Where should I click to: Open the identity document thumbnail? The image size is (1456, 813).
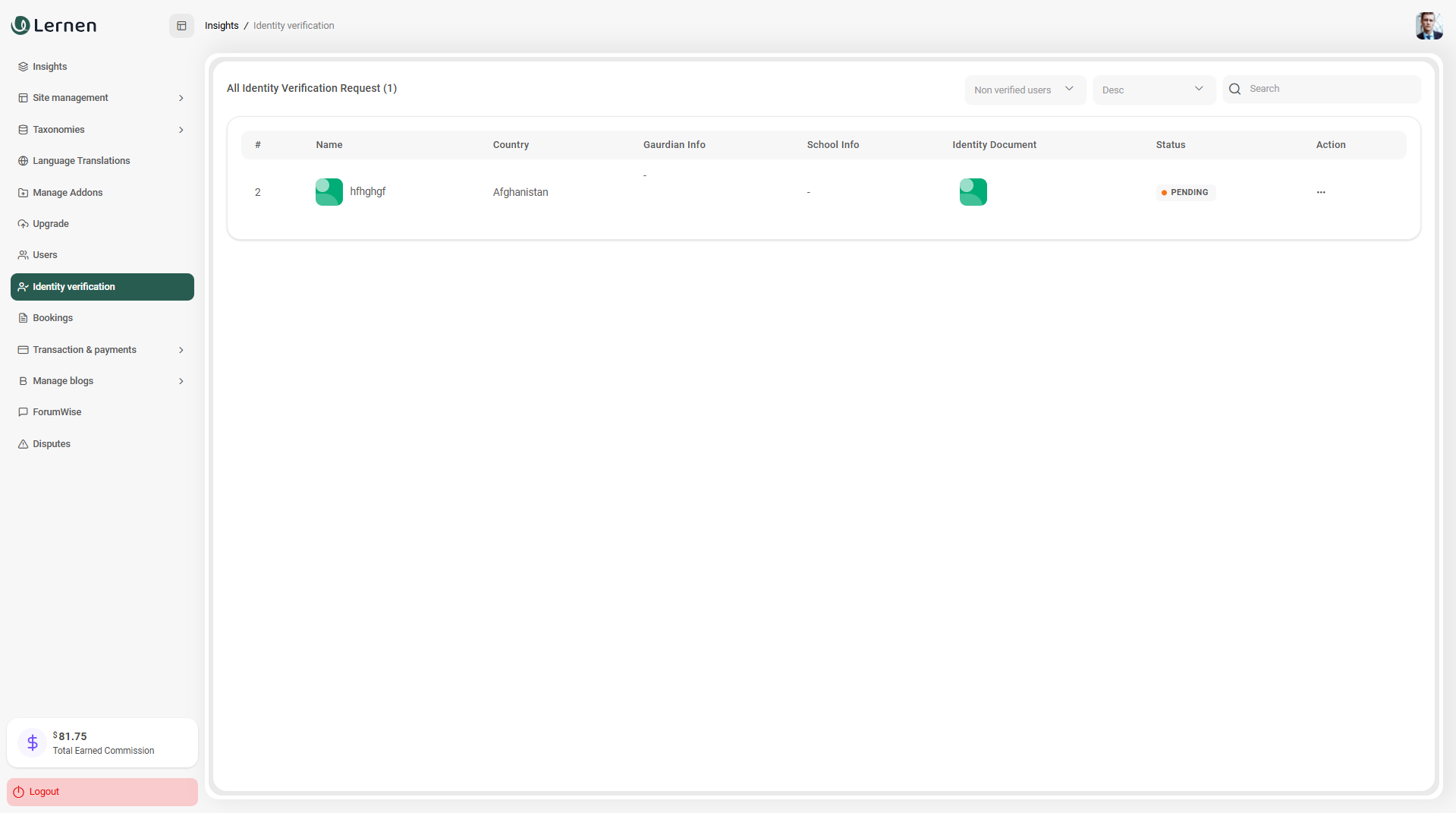click(x=973, y=192)
